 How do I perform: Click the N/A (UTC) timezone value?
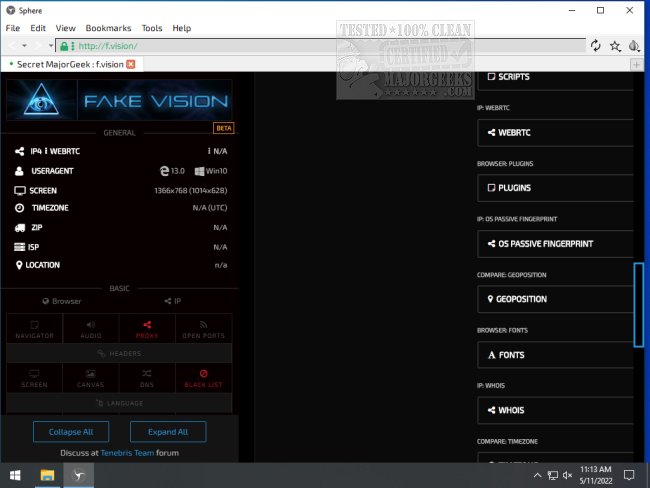click(x=210, y=208)
